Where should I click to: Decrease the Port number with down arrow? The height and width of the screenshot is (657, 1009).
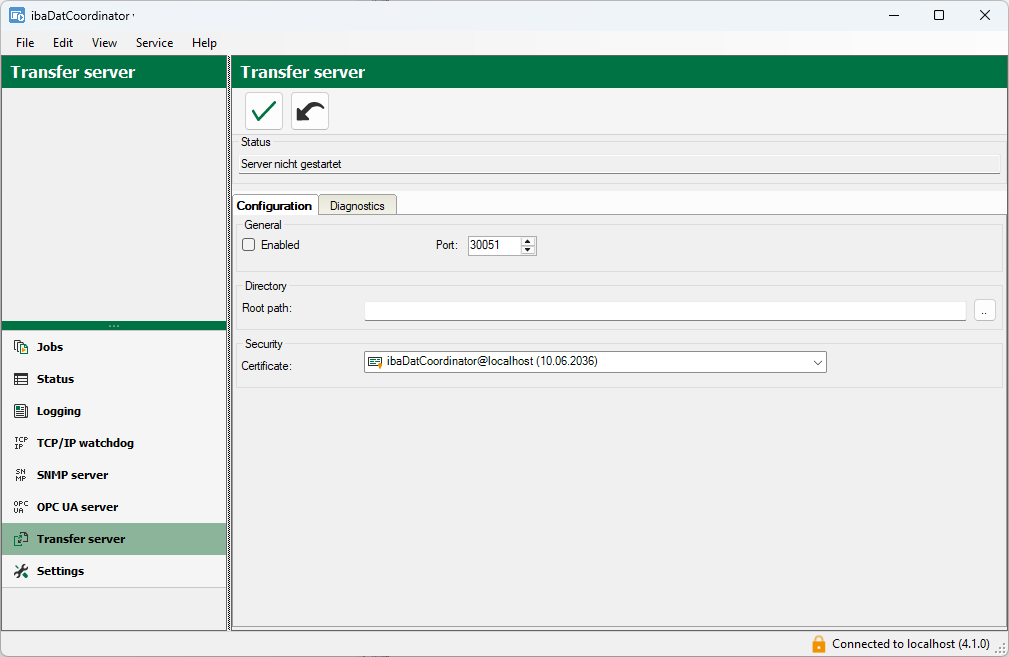[528, 250]
